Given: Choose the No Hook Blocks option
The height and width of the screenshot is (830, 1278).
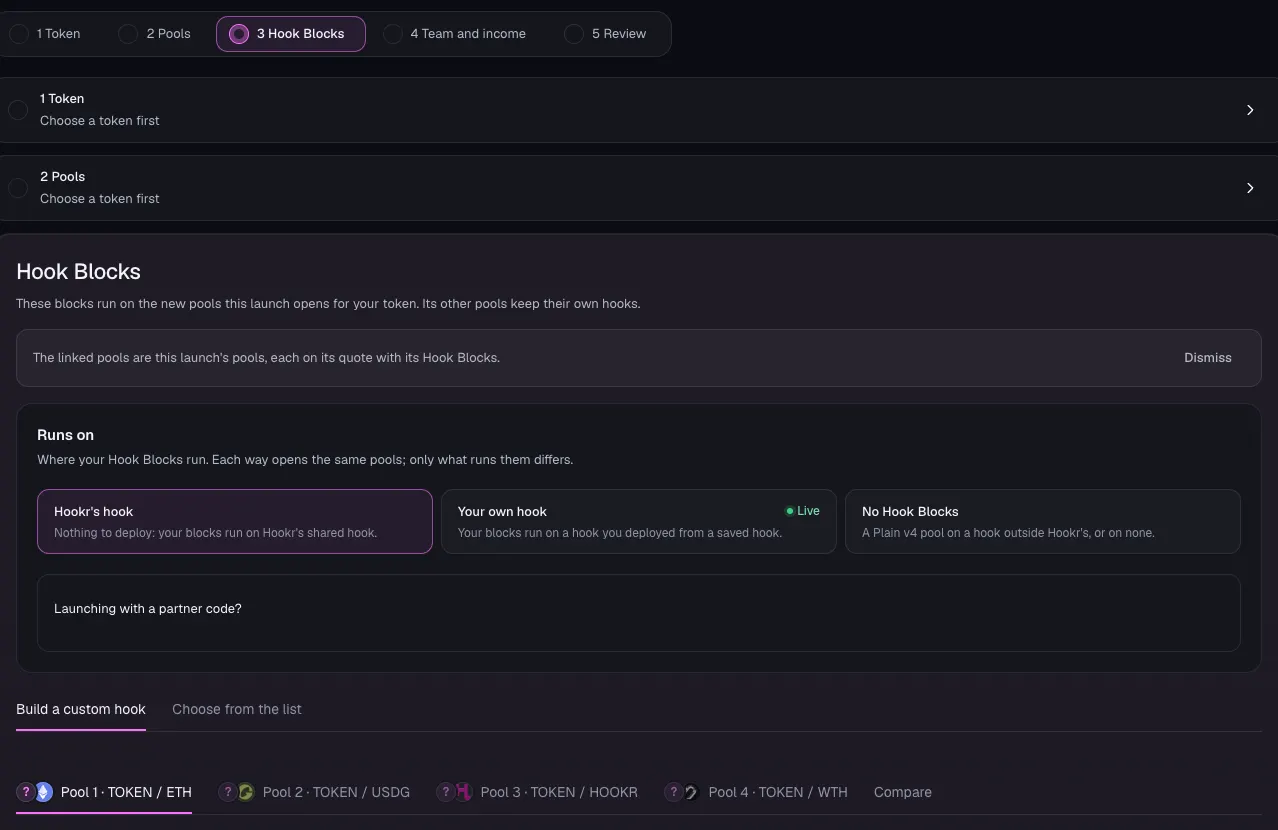Looking at the screenshot, I should 1043,521.
